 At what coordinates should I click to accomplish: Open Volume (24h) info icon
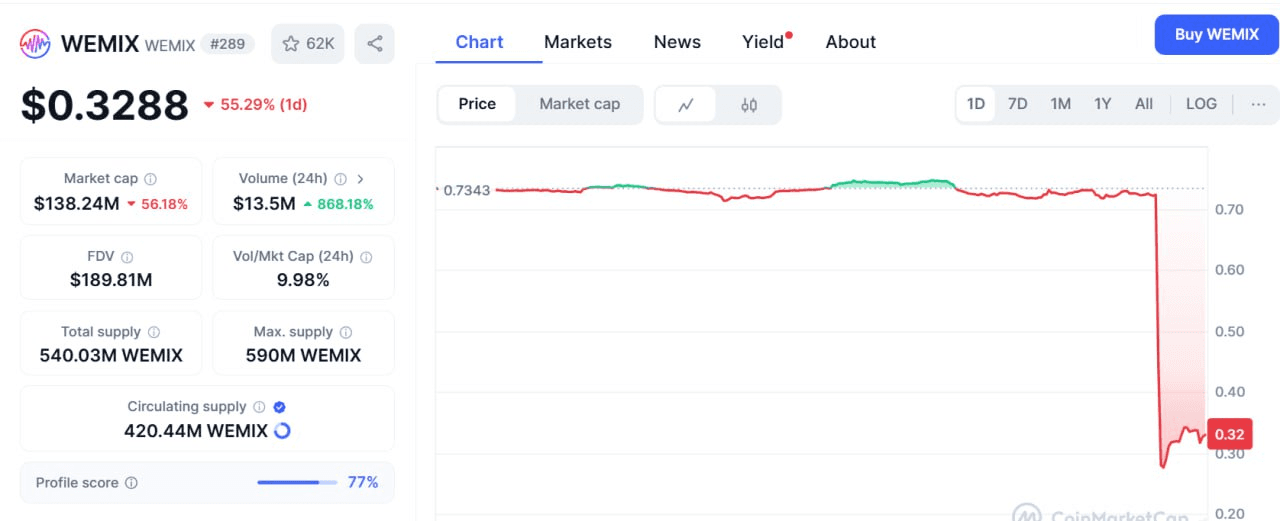[x=340, y=179]
